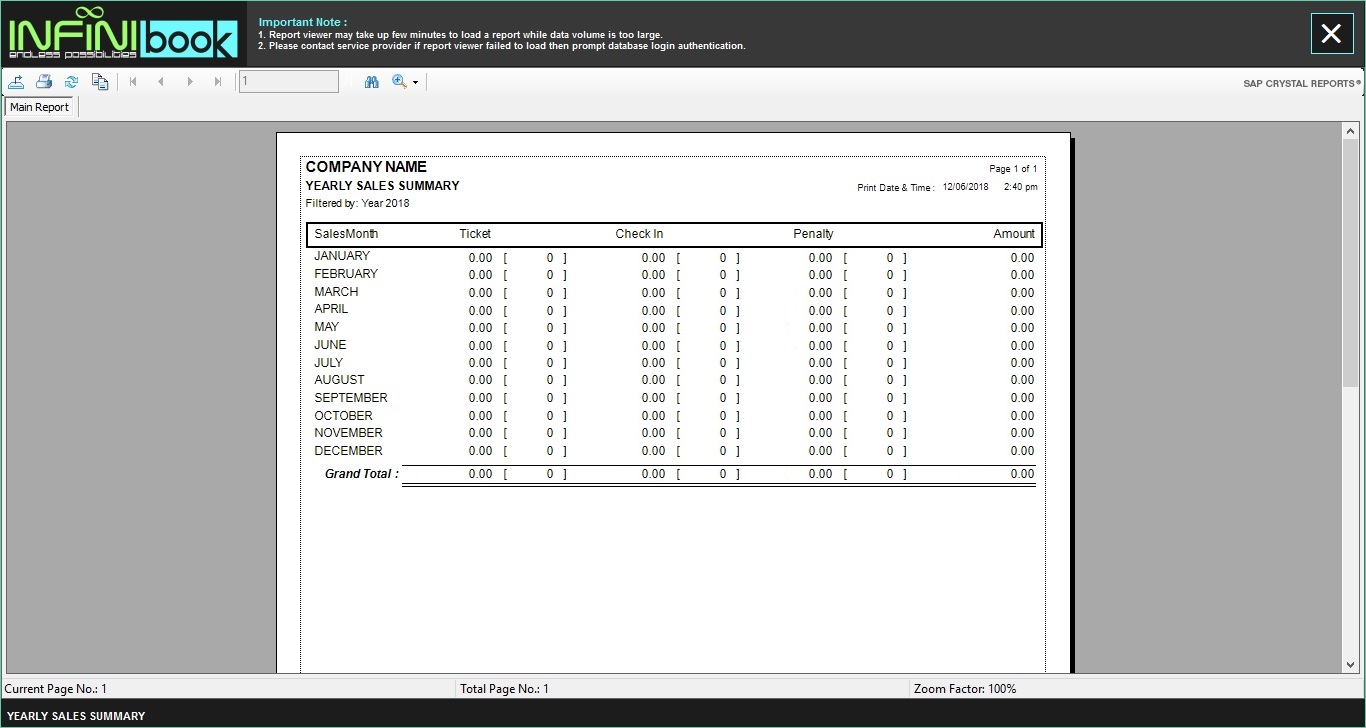
Task: Click the page number input field
Action: point(288,82)
